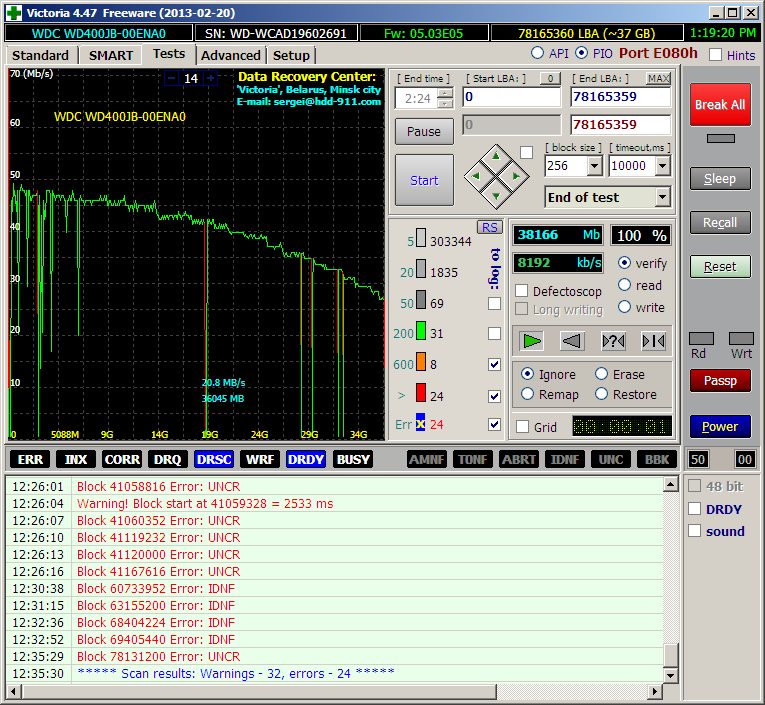Open the End of test dropdown
The width and height of the screenshot is (765, 705).
coord(662,197)
